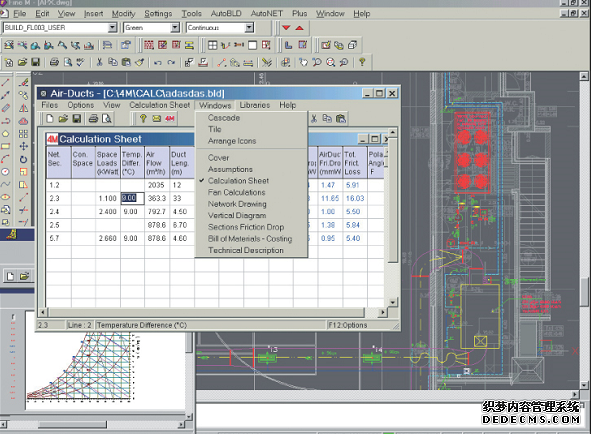Open Assumptions from the Windows menu
This screenshot has height=434, width=591.
(x=230, y=169)
